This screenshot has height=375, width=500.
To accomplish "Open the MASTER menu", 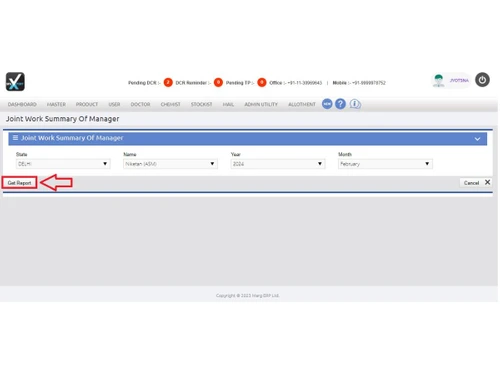I will [x=56, y=104].
